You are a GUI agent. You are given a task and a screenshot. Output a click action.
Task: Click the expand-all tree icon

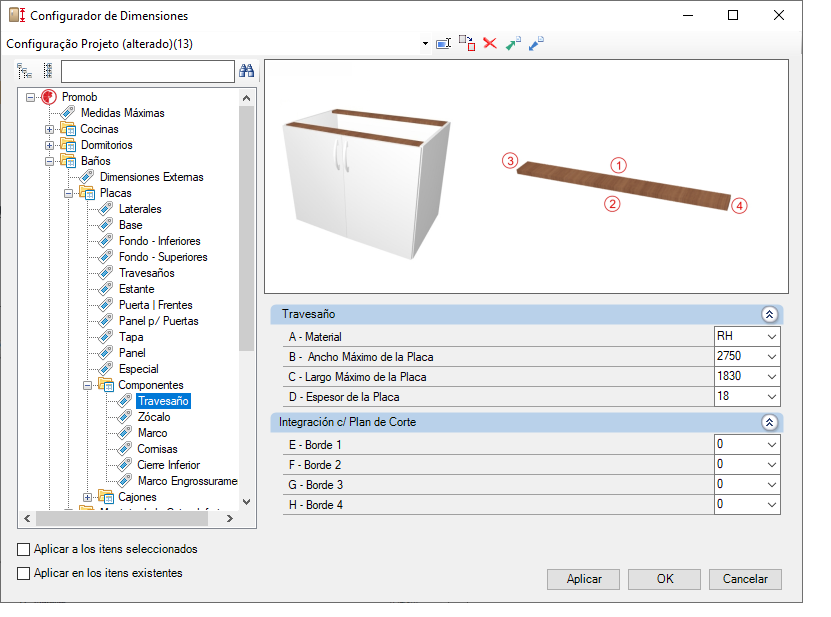24,70
